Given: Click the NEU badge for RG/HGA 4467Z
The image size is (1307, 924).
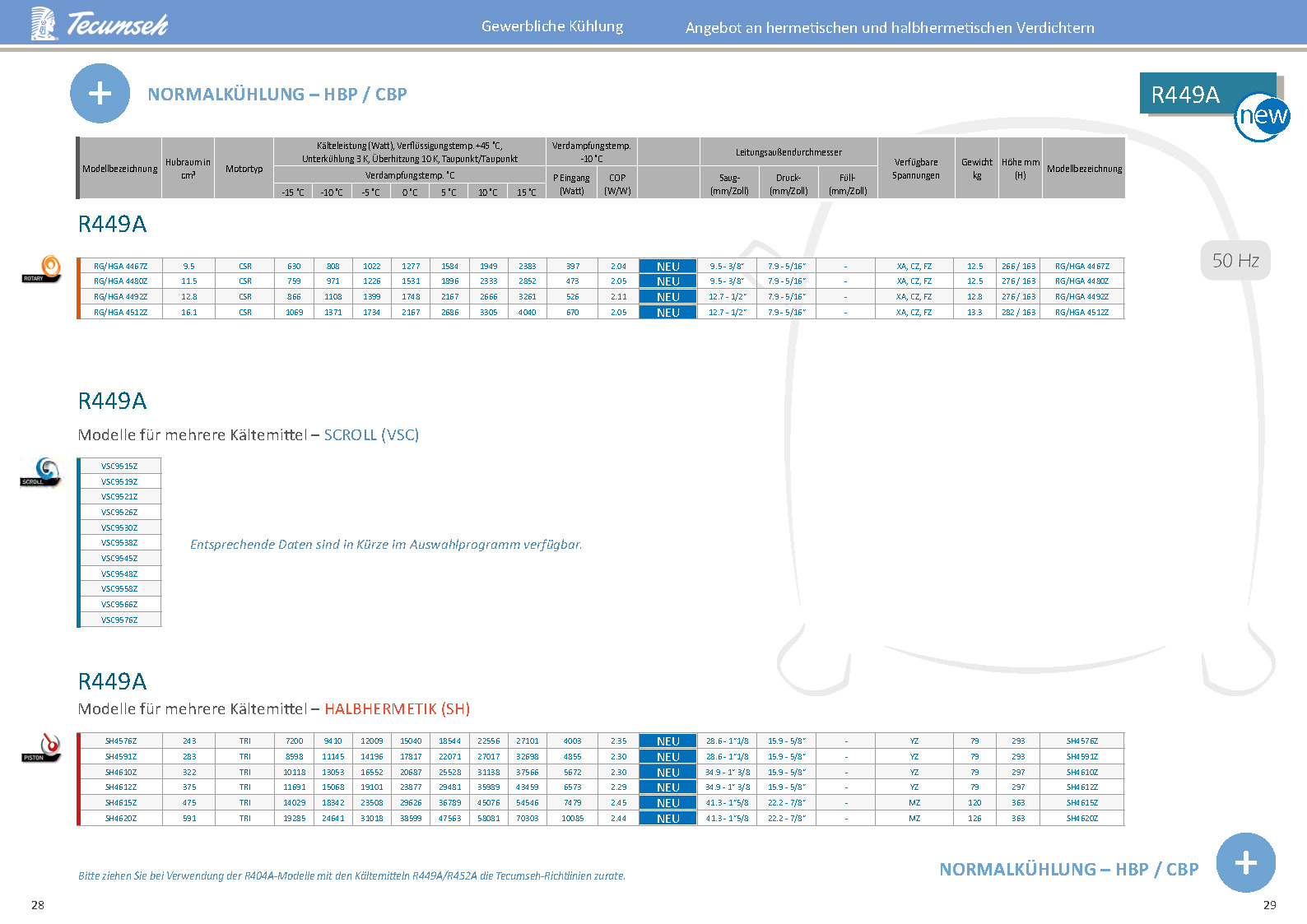Looking at the screenshot, I should tap(667, 267).
